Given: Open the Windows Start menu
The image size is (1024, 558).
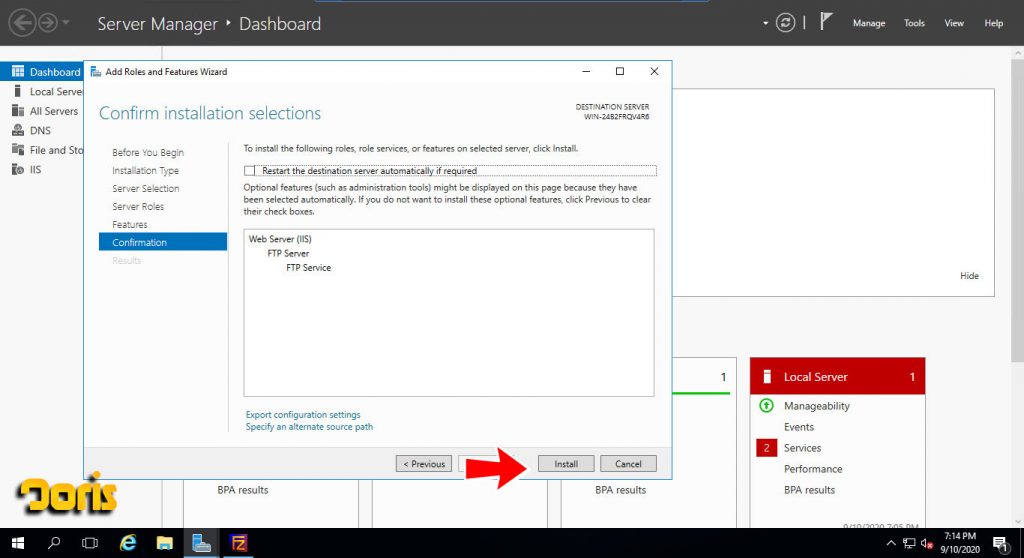Looking at the screenshot, I should coord(18,543).
